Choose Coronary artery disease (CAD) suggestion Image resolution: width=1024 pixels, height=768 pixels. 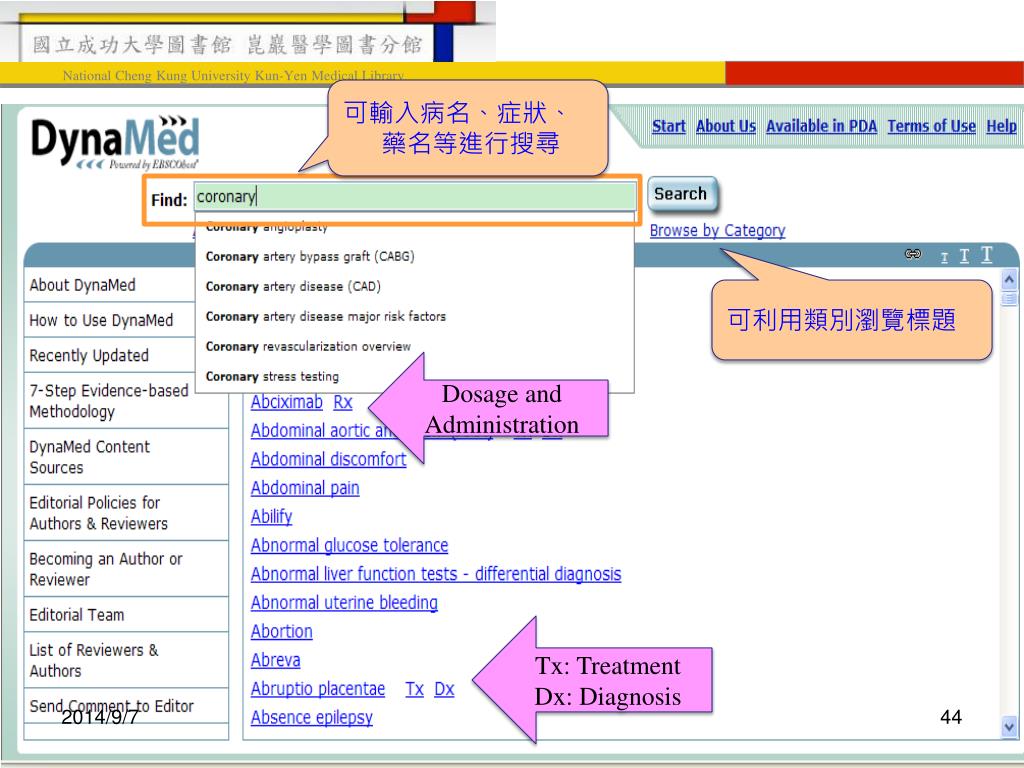tap(415, 287)
